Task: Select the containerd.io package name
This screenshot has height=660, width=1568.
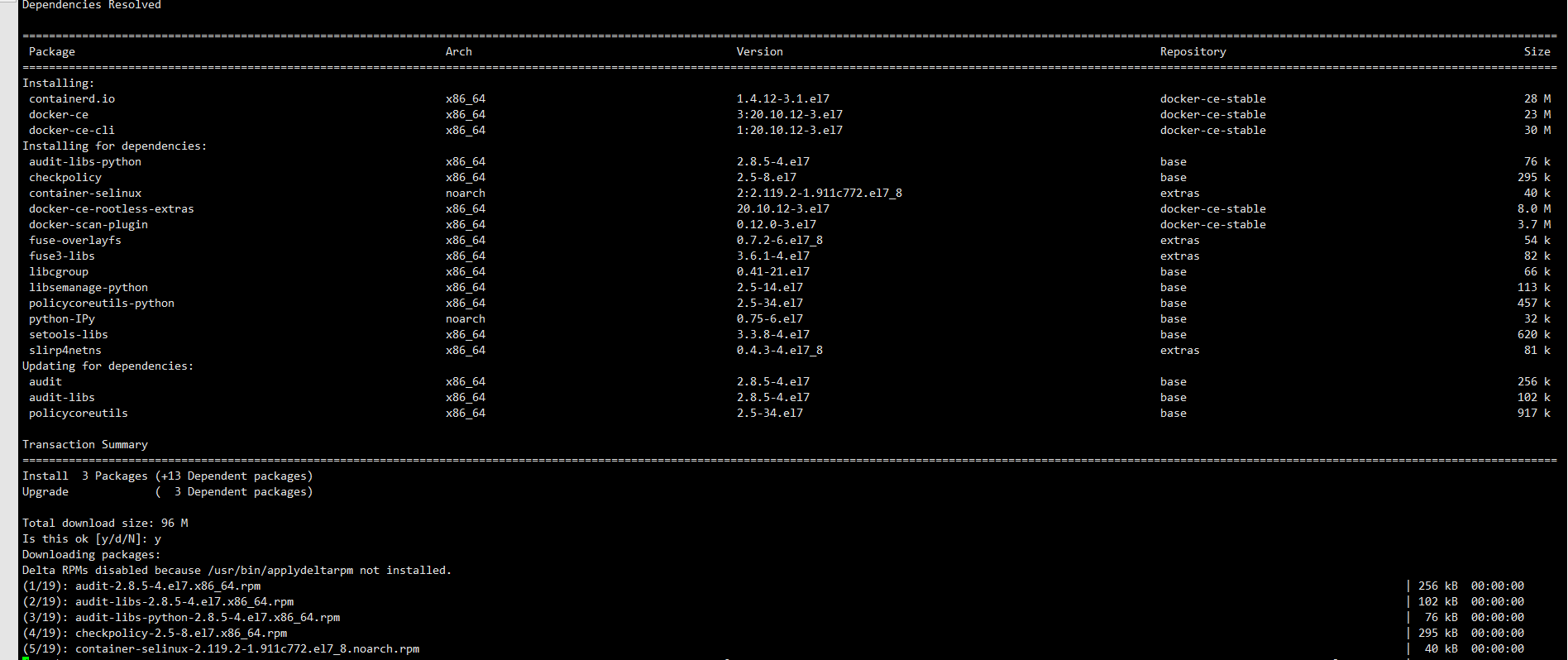Action: coord(72,98)
